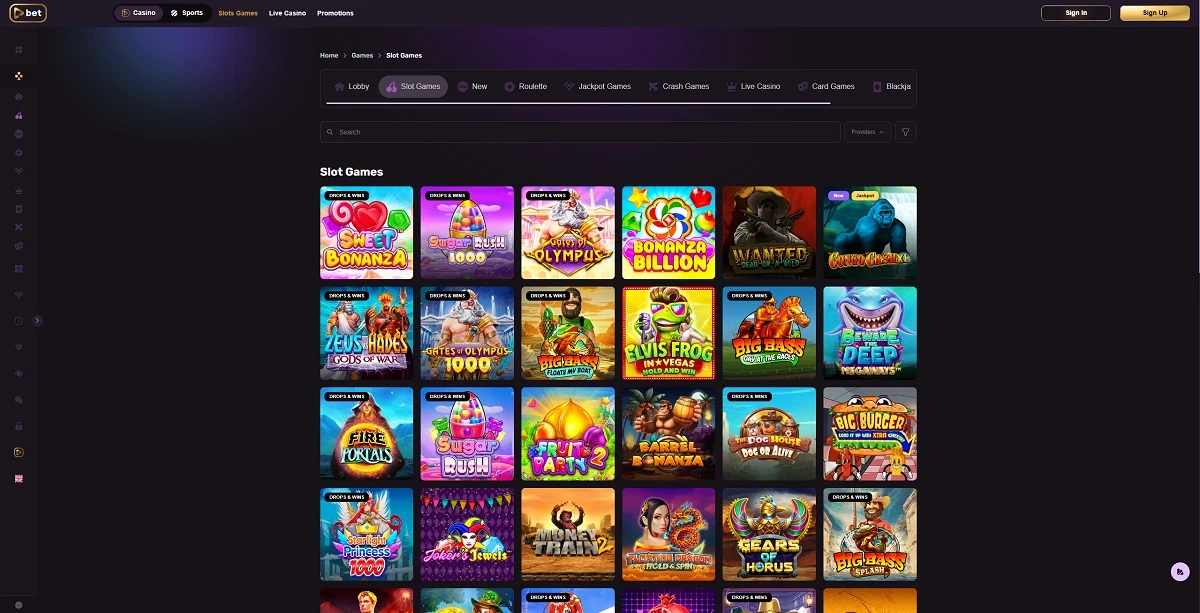This screenshot has width=1200, height=613.
Task: Open Bonanza Billion game
Action: click(668, 232)
